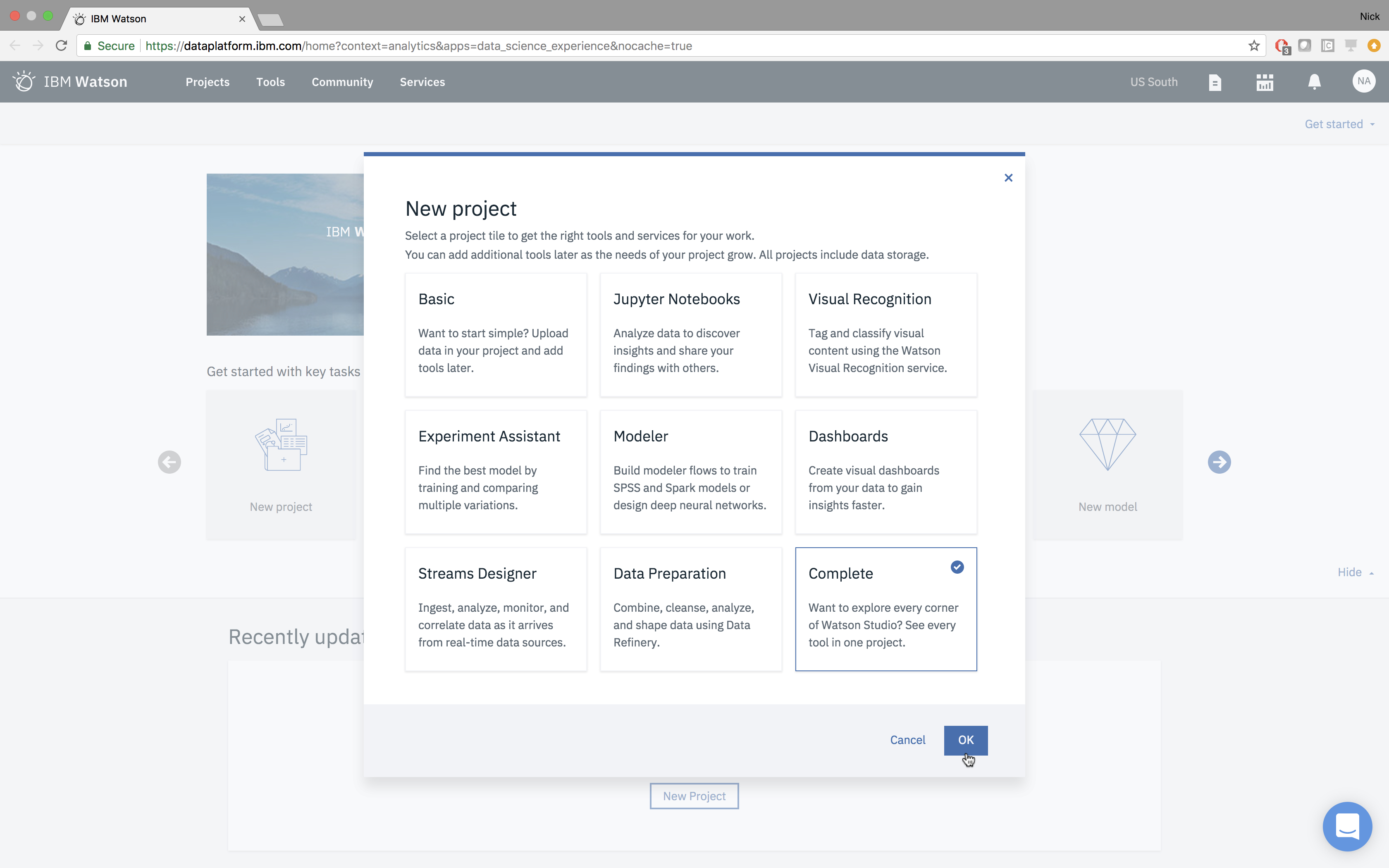Open the Projects menu item
This screenshot has height=868, width=1389.
pos(207,81)
